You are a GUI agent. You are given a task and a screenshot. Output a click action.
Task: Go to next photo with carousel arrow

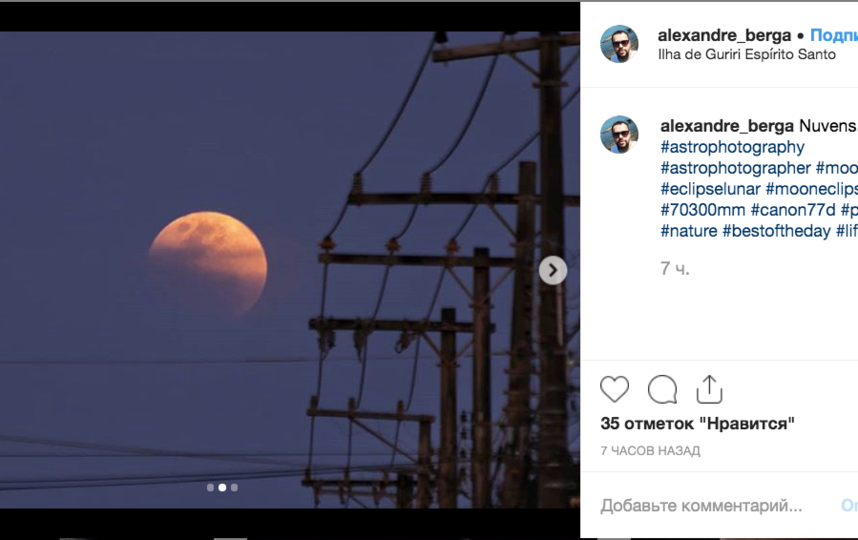(553, 270)
